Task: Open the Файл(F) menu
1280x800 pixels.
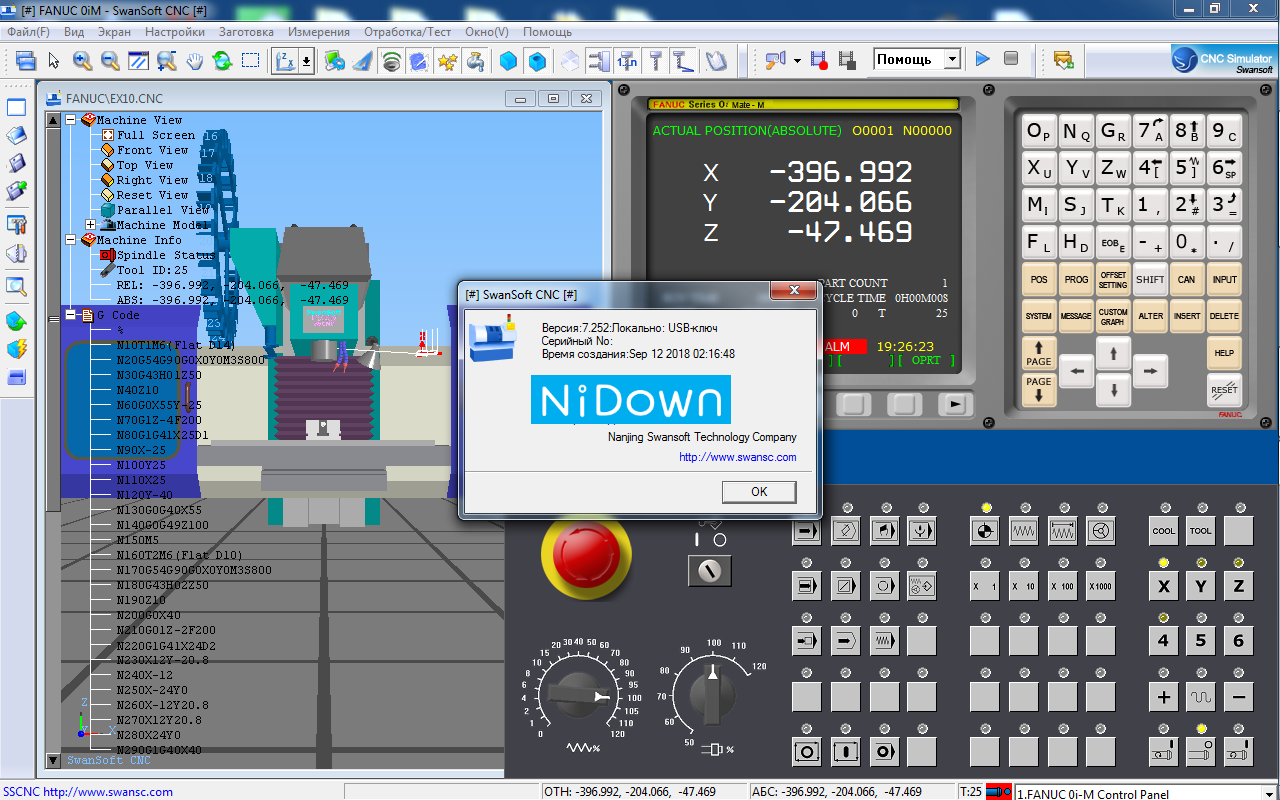Action: click(27, 32)
